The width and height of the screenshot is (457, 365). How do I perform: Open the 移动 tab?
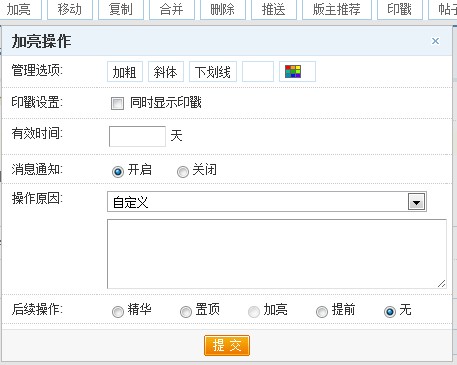click(x=70, y=9)
